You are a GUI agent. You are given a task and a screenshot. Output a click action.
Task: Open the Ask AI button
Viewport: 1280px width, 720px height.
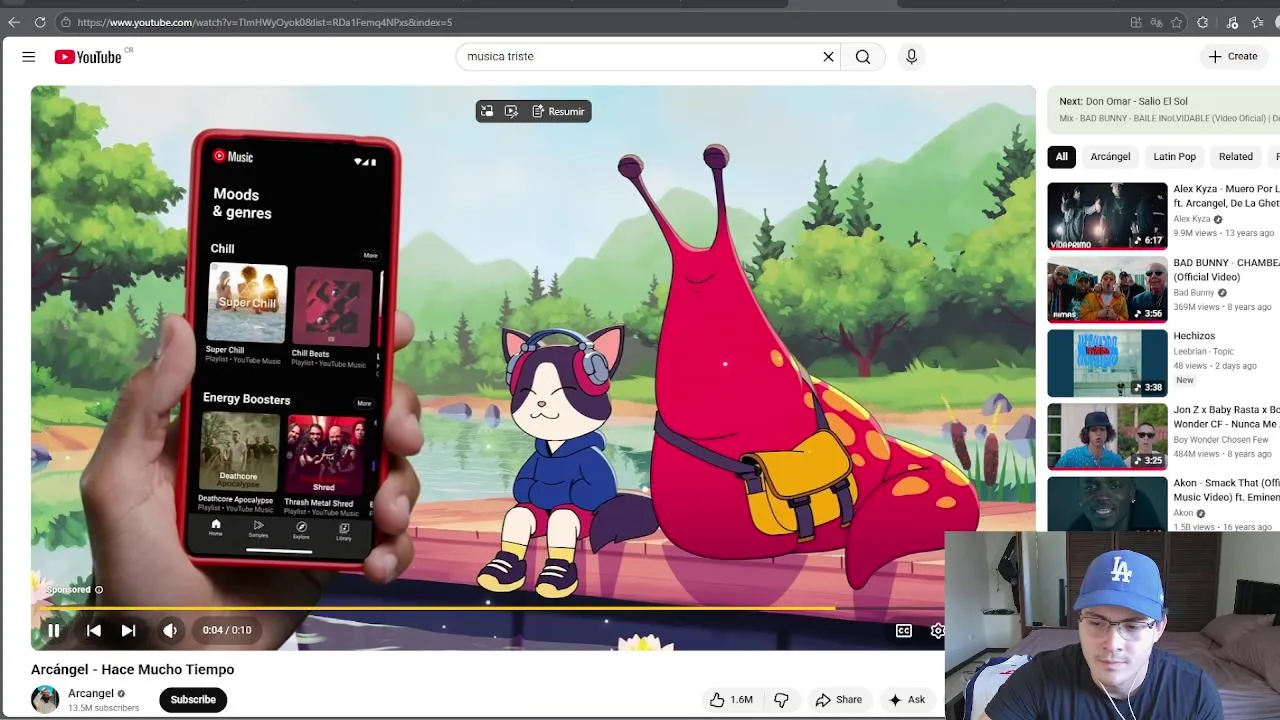pos(907,700)
